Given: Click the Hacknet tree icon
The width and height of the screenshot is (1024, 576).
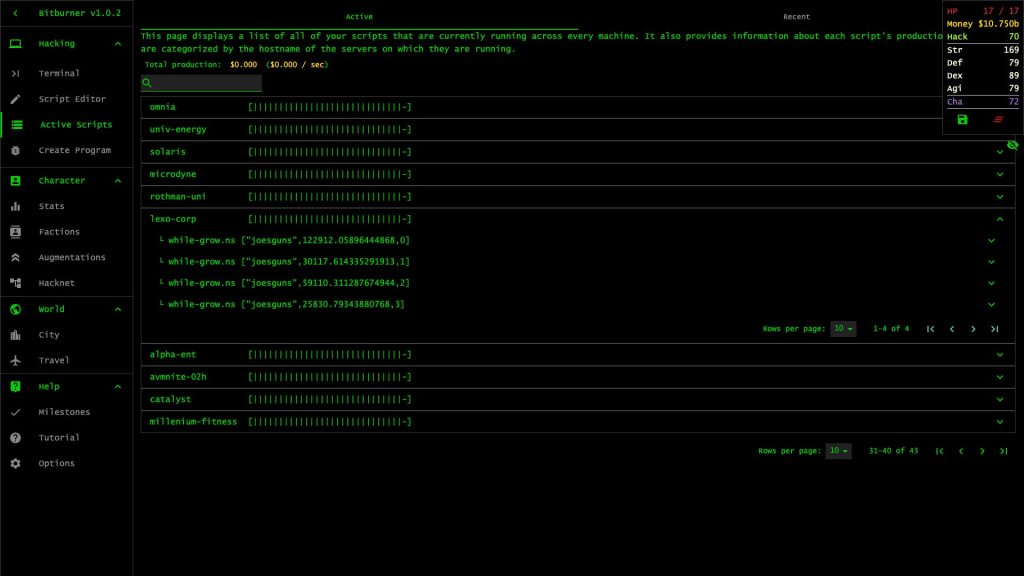Looking at the screenshot, I should (x=15, y=283).
